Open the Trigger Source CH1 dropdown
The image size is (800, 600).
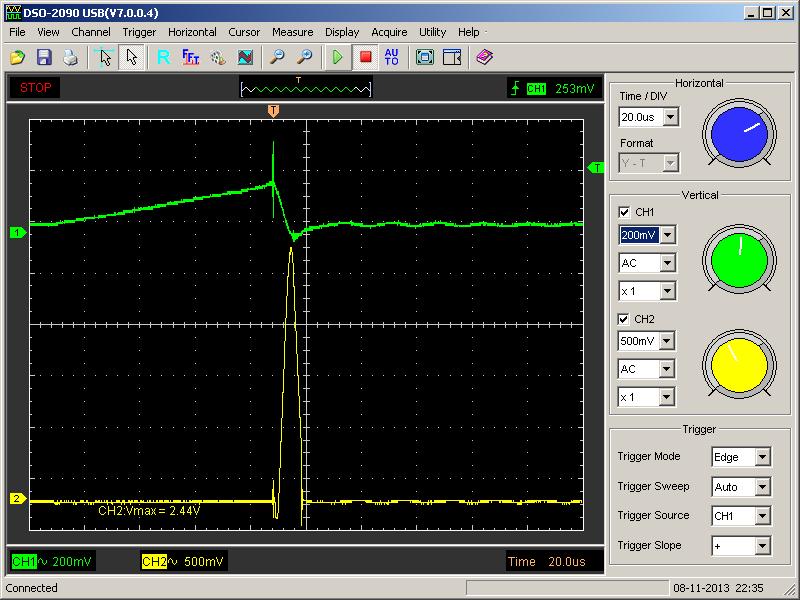762,516
